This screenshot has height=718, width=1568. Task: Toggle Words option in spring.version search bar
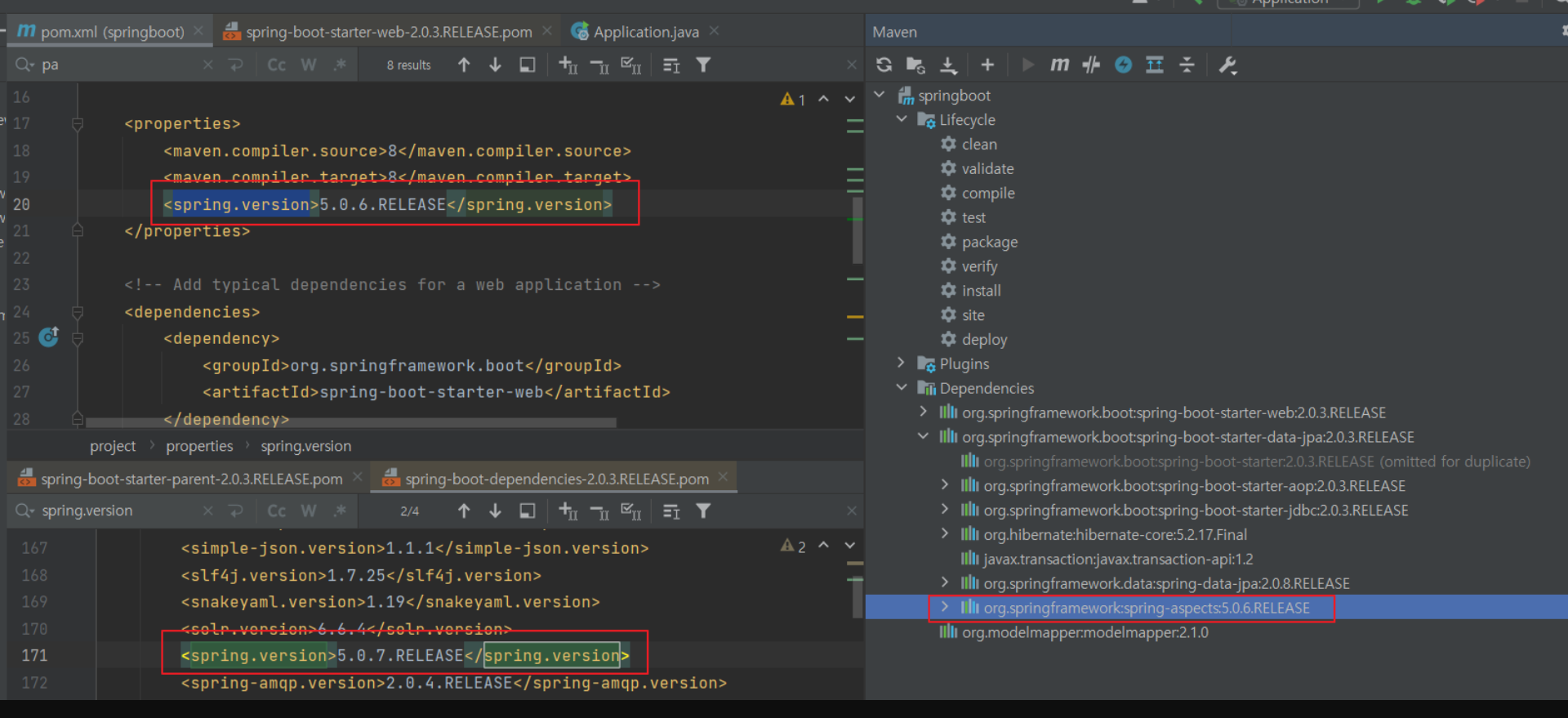pyautogui.click(x=309, y=511)
